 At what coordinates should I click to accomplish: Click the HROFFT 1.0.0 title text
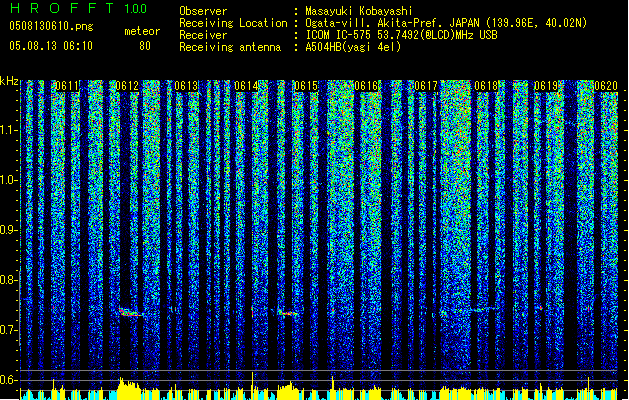[78, 8]
